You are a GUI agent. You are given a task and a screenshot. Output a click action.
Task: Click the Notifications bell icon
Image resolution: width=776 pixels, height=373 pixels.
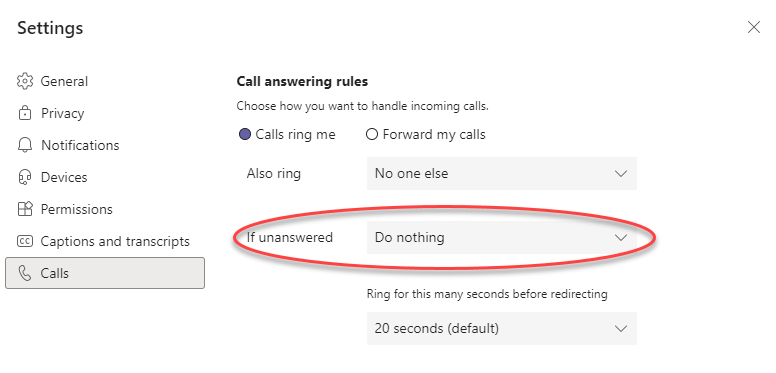pos(25,145)
